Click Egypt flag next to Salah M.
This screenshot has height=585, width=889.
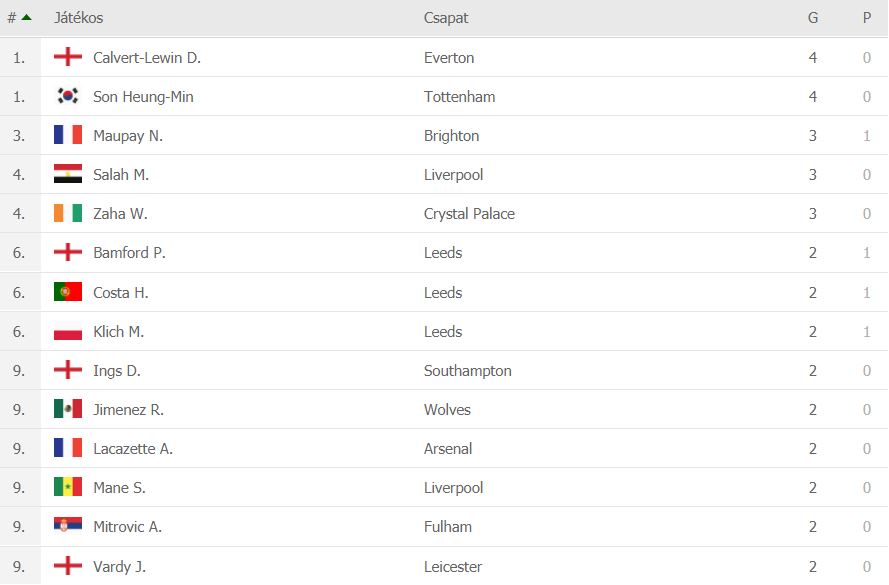[x=68, y=174]
